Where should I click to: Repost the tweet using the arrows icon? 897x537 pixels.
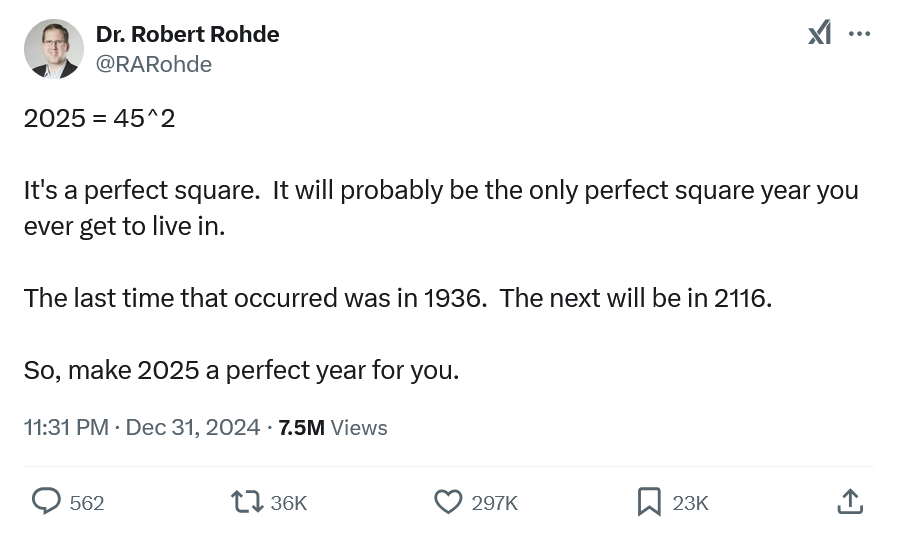coord(246,501)
